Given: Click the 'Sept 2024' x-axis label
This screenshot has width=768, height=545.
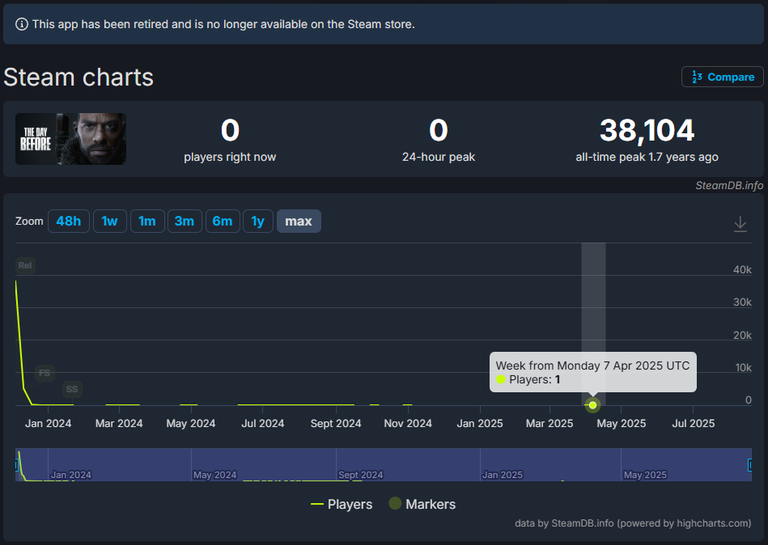Looking at the screenshot, I should click(336, 423).
